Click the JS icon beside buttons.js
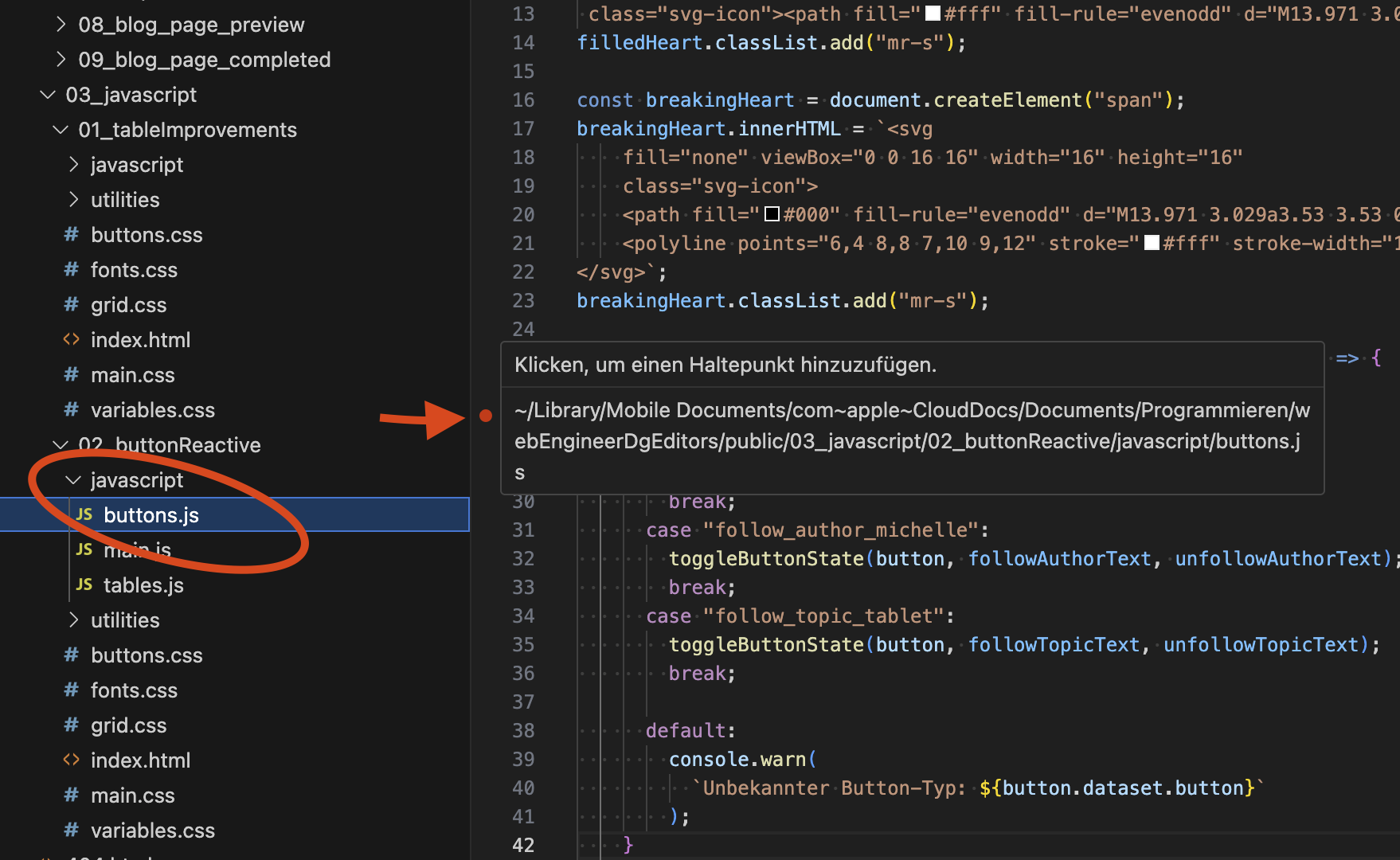Screen dimensions: 1400x860 tap(84, 515)
